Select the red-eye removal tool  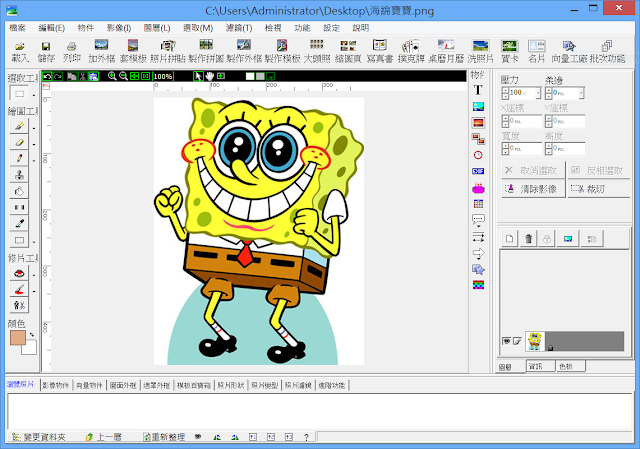[x=19, y=273]
